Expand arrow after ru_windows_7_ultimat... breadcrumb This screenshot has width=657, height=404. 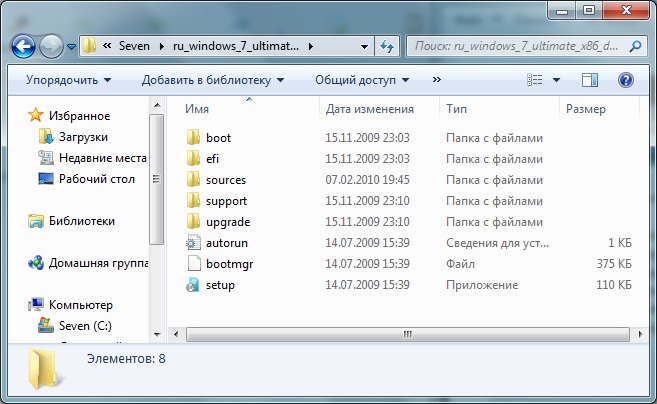point(310,46)
